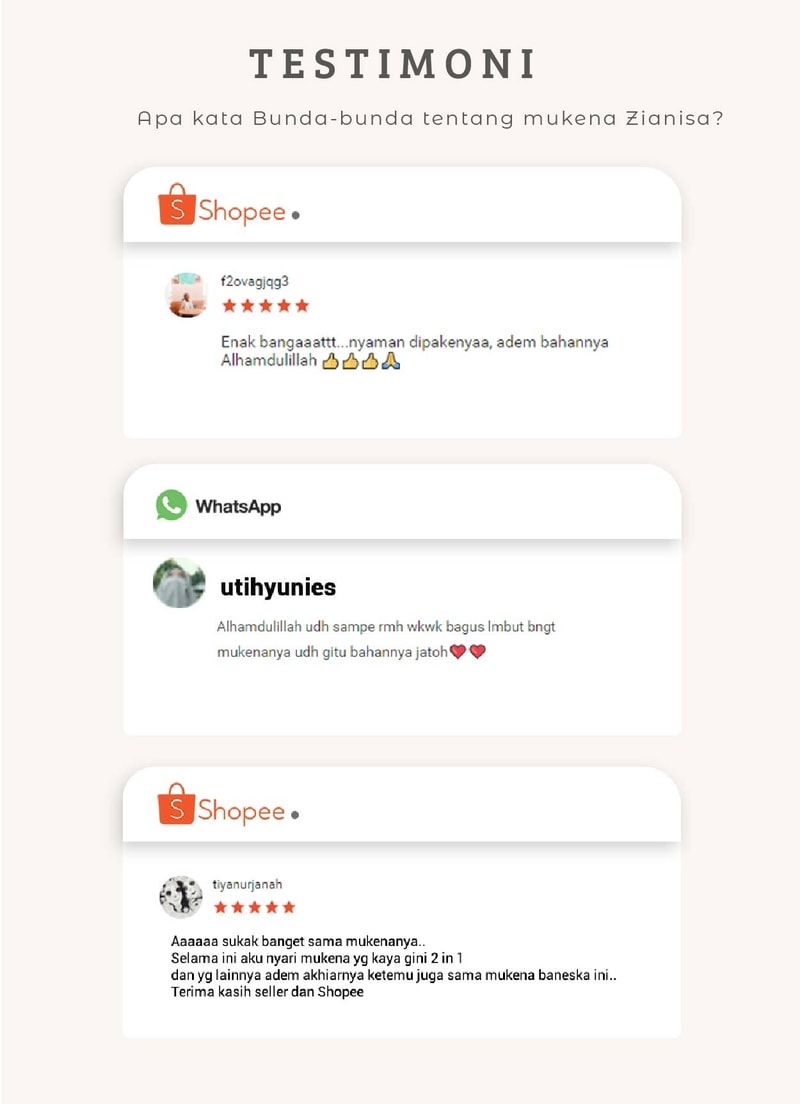
Task: Open tiyanurjanah profile avatar
Action: [181, 897]
